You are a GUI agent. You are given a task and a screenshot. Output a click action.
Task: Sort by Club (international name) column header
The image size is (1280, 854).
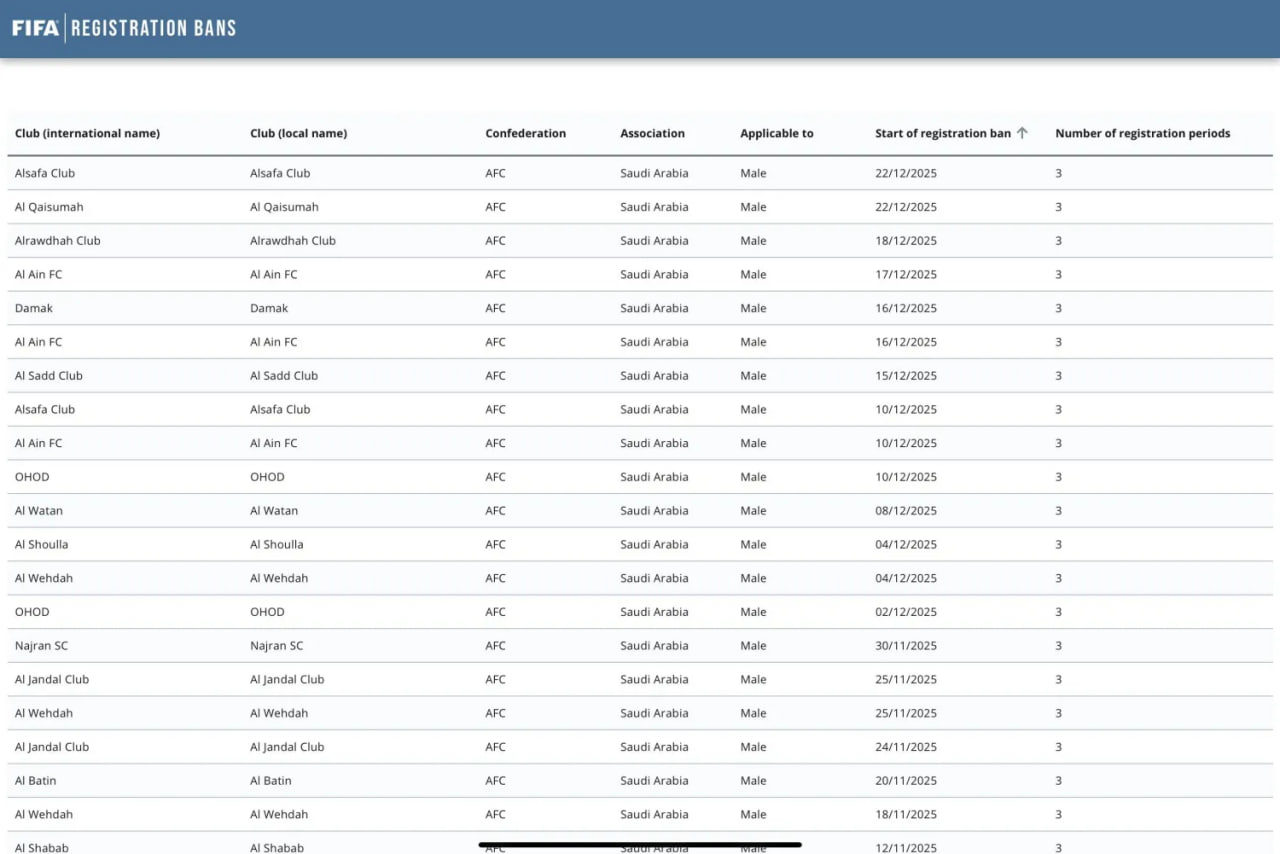click(87, 133)
